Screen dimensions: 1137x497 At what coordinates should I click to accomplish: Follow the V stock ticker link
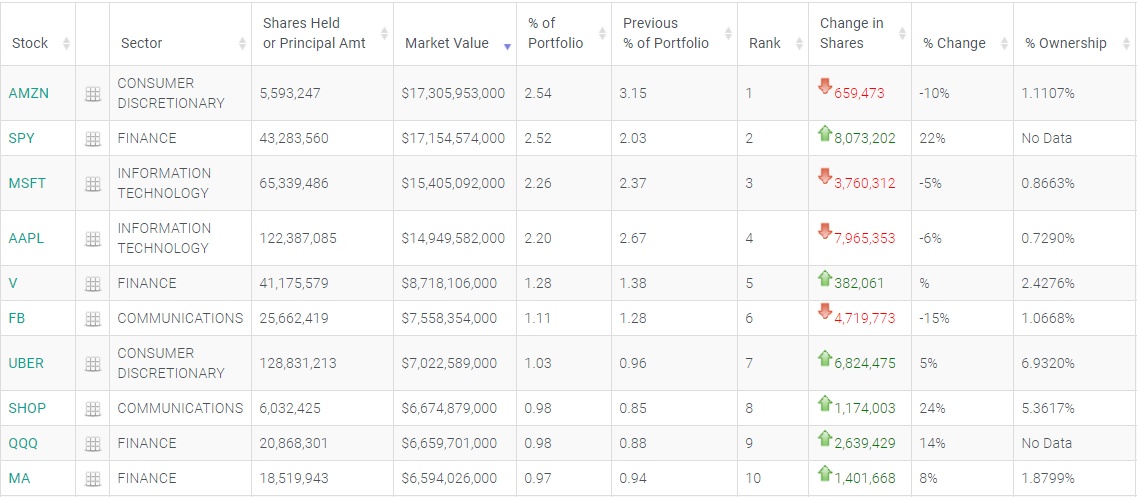[13, 284]
